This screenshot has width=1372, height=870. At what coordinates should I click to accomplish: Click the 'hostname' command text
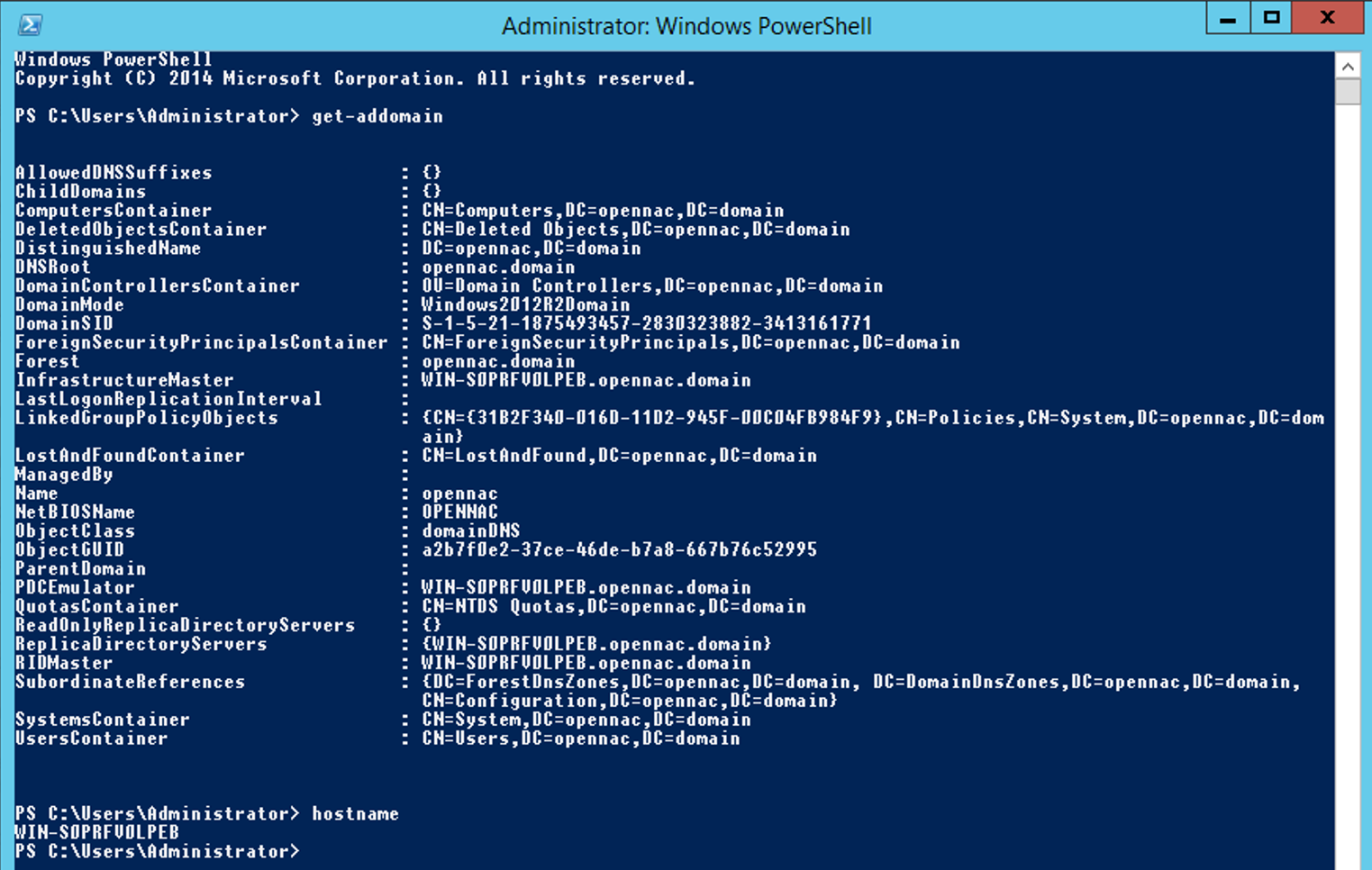pos(355,813)
